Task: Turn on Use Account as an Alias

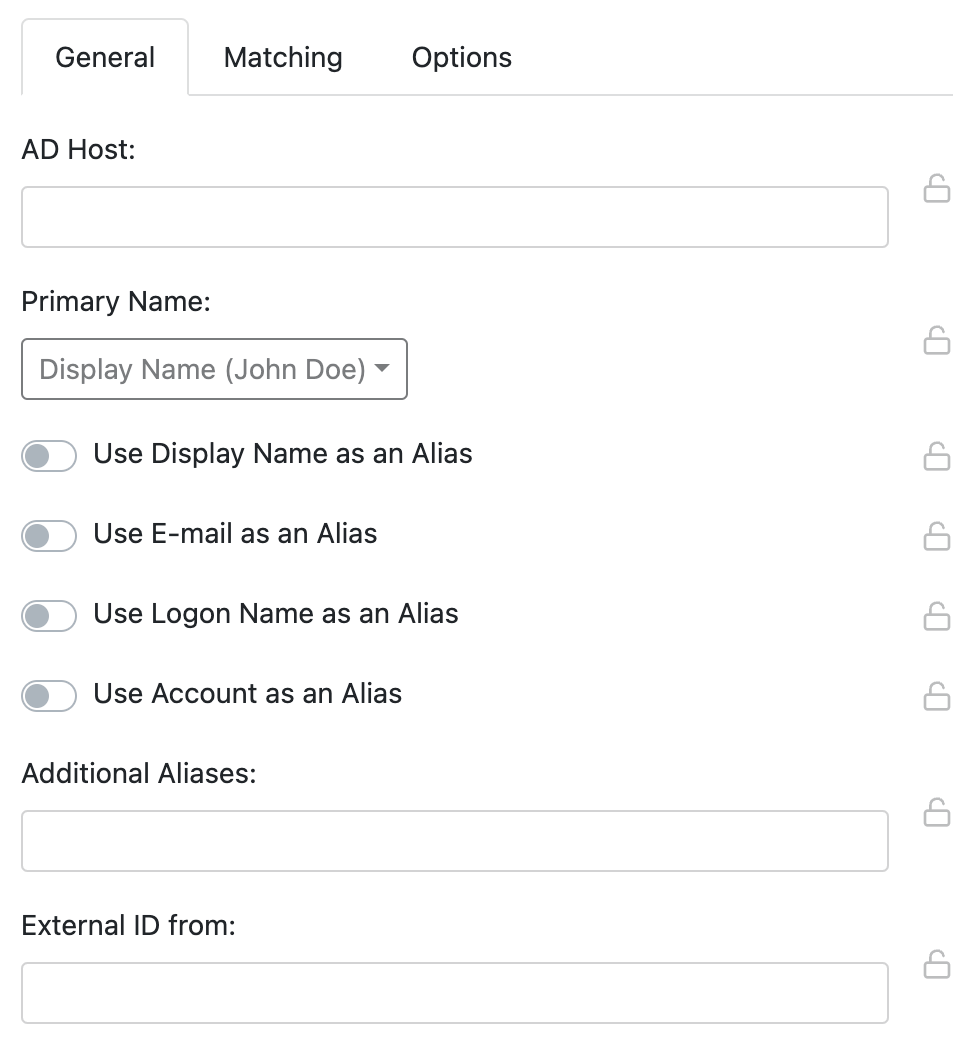Action: (x=48, y=695)
